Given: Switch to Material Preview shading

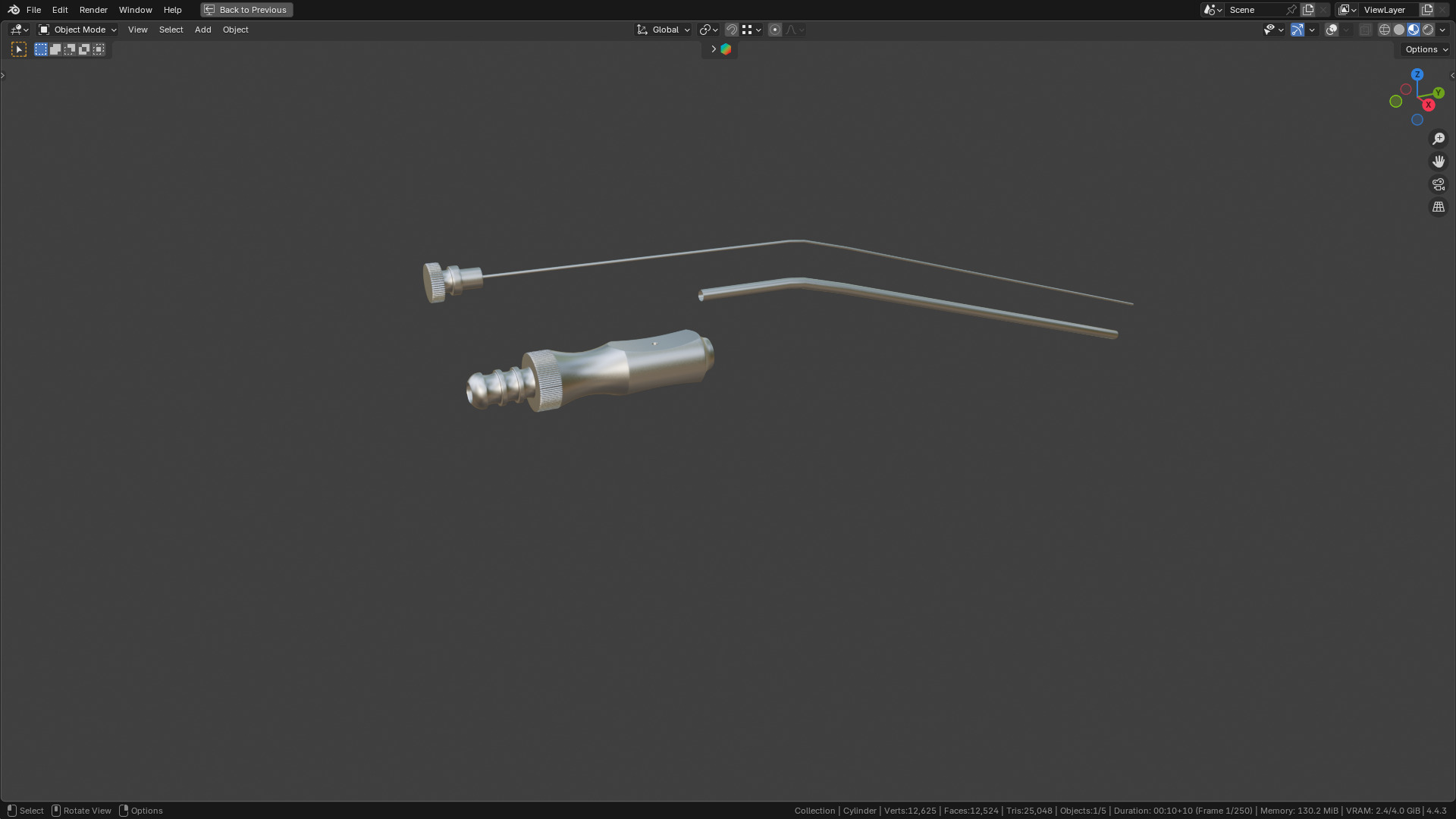Looking at the screenshot, I should [1414, 30].
